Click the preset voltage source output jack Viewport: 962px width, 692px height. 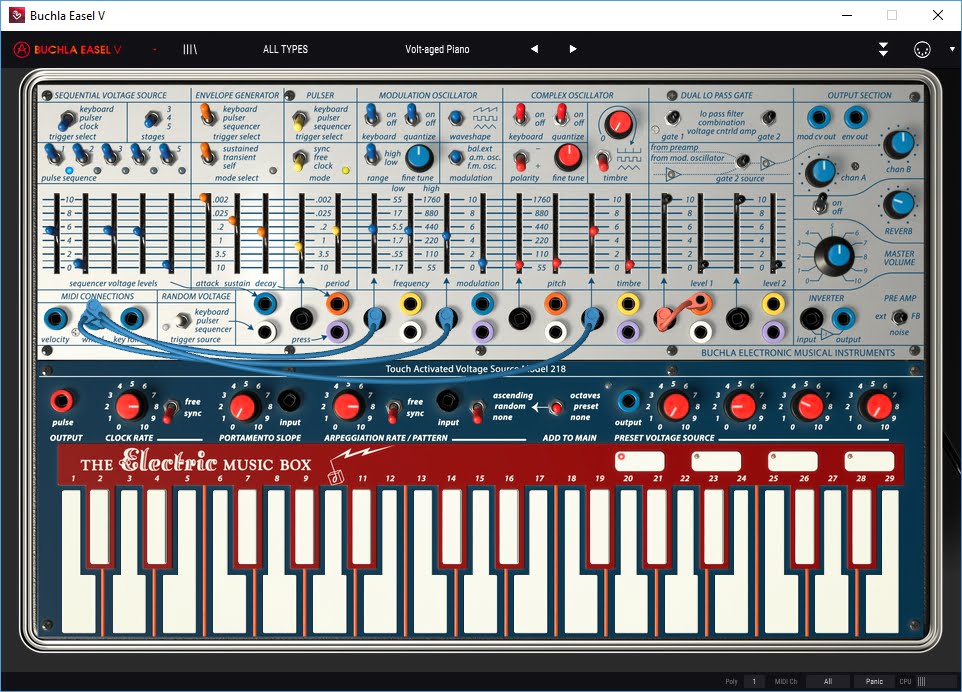pos(628,401)
